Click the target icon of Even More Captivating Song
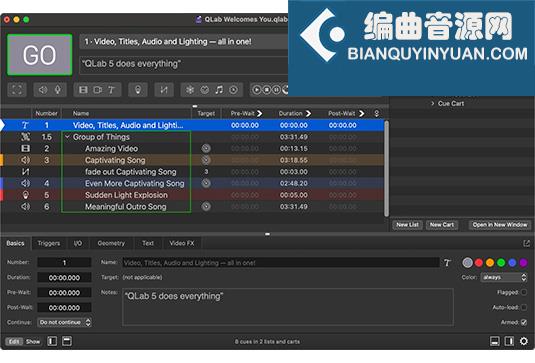The height and width of the screenshot is (363, 535). pos(206,183)
